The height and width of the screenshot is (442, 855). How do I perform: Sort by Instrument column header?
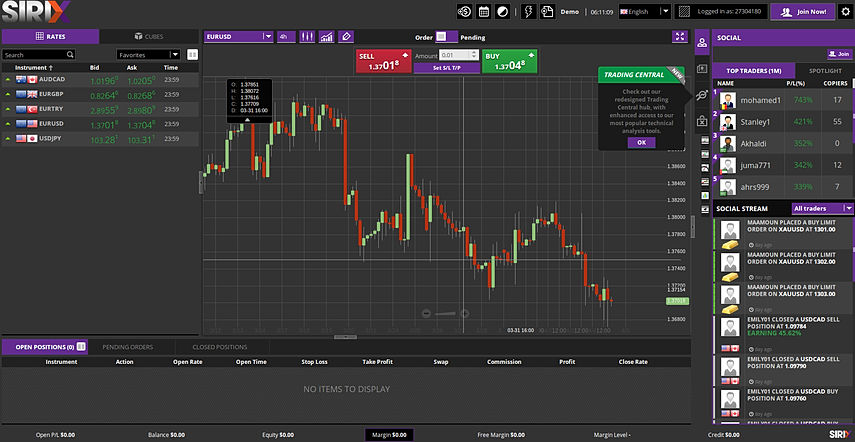click(34, 68)
